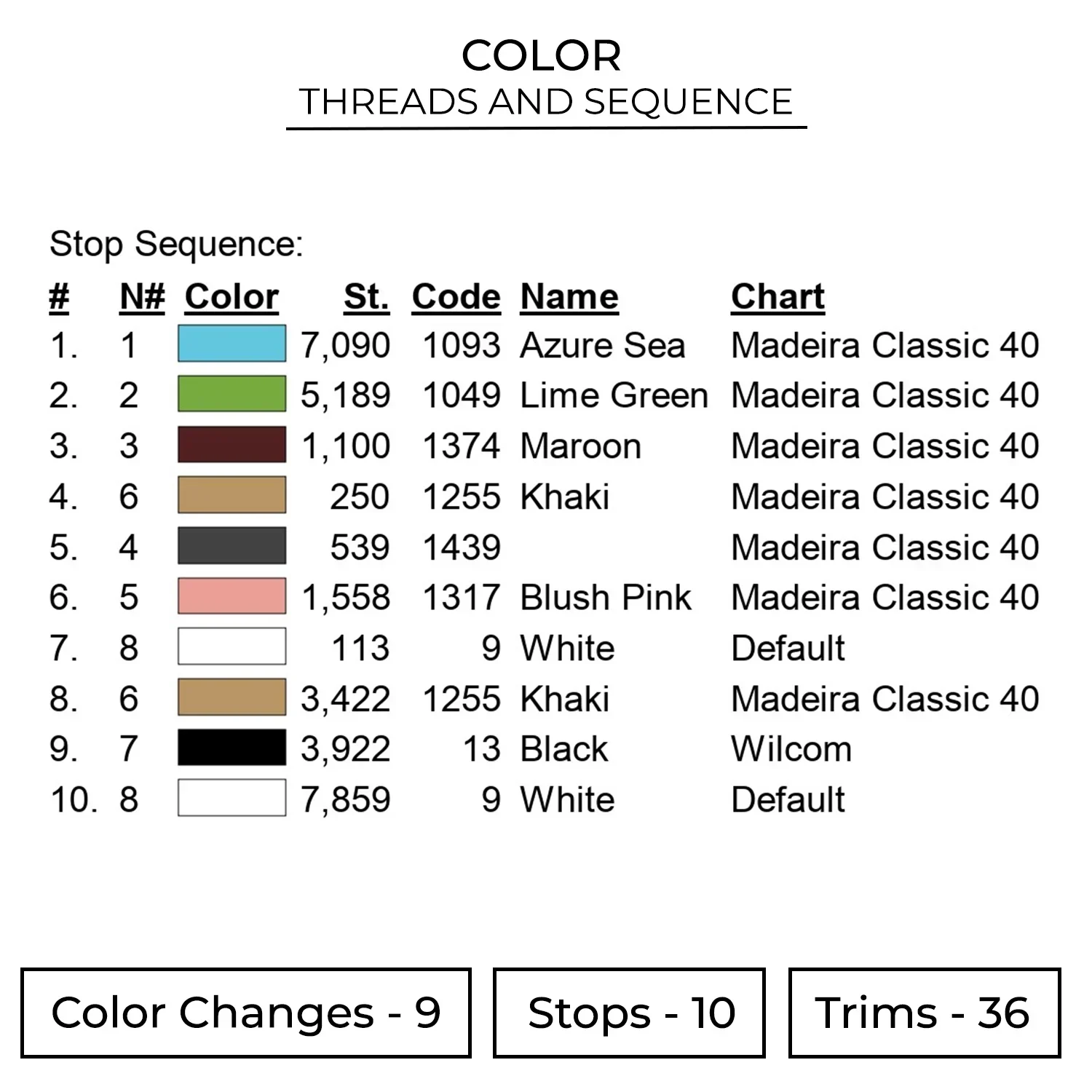Image resolution: width=1092 pixels, height=1092 pixels.
Task: Click the N# column header
Action: [142, 297]
